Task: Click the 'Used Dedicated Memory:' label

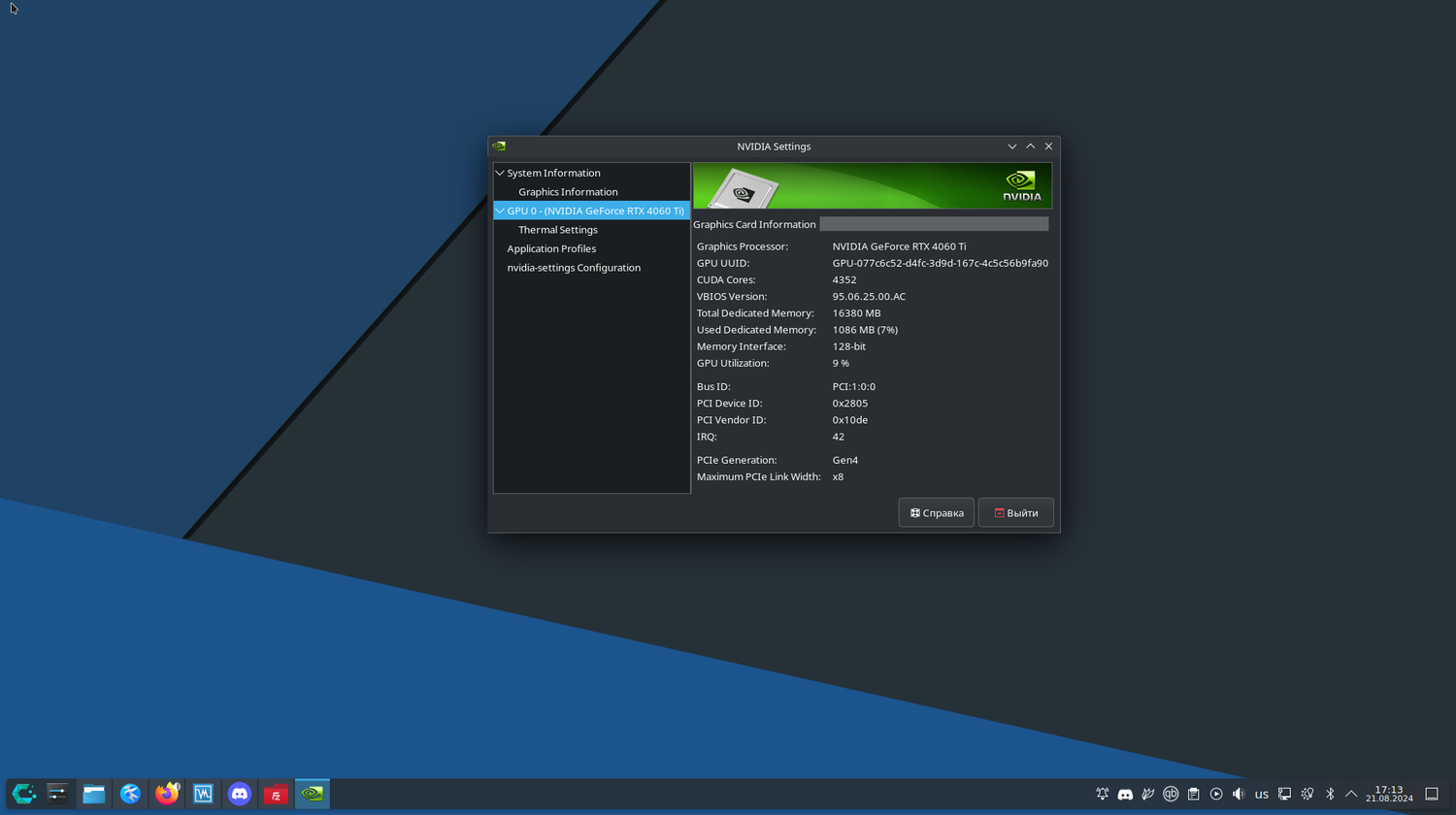Action: [x=756, y=330]
